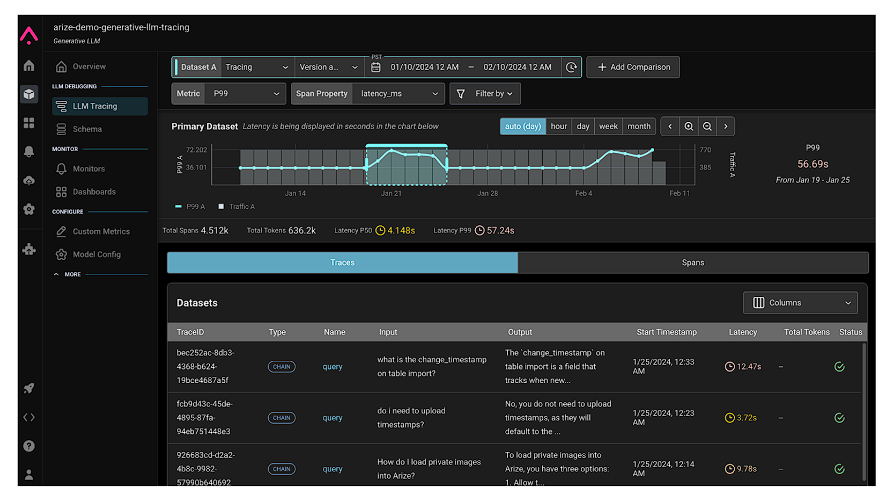892x494 pixels.
Task: Switch chart granularity to week
Action: pos(608,126)
